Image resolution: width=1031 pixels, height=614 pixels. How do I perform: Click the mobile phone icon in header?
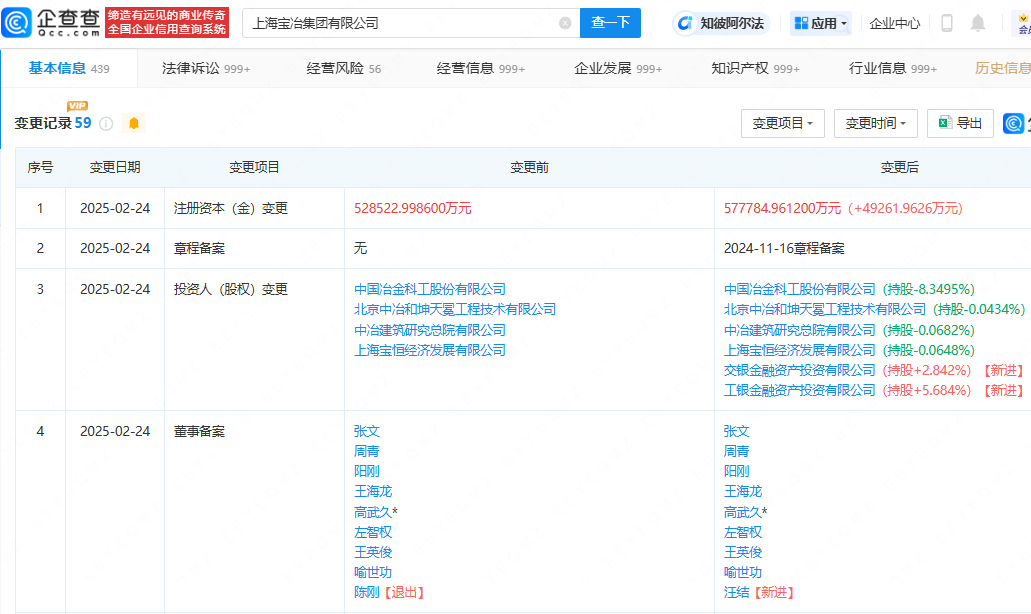coord(947,23)
